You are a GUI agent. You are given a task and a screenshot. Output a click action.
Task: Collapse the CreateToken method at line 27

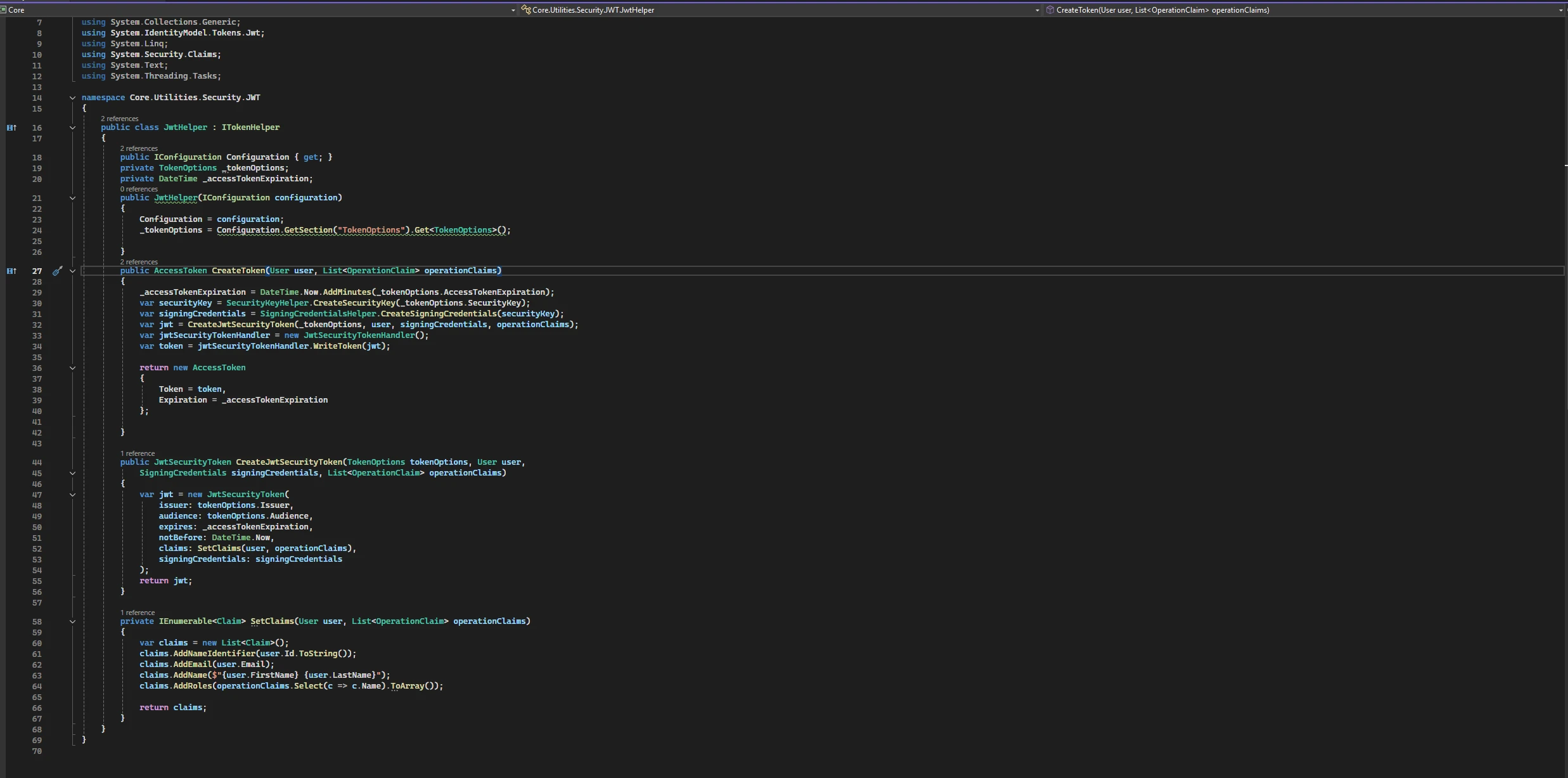[72, 271]
